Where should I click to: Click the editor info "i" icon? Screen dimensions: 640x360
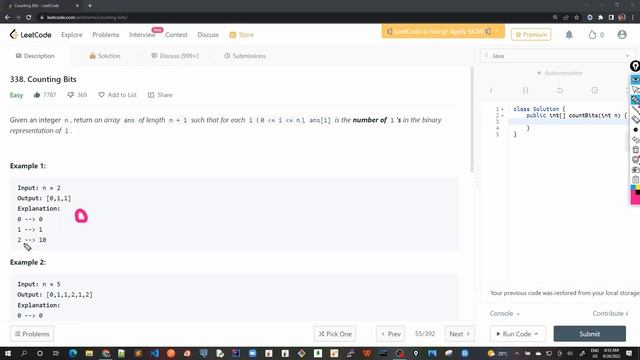coord(491,90)
